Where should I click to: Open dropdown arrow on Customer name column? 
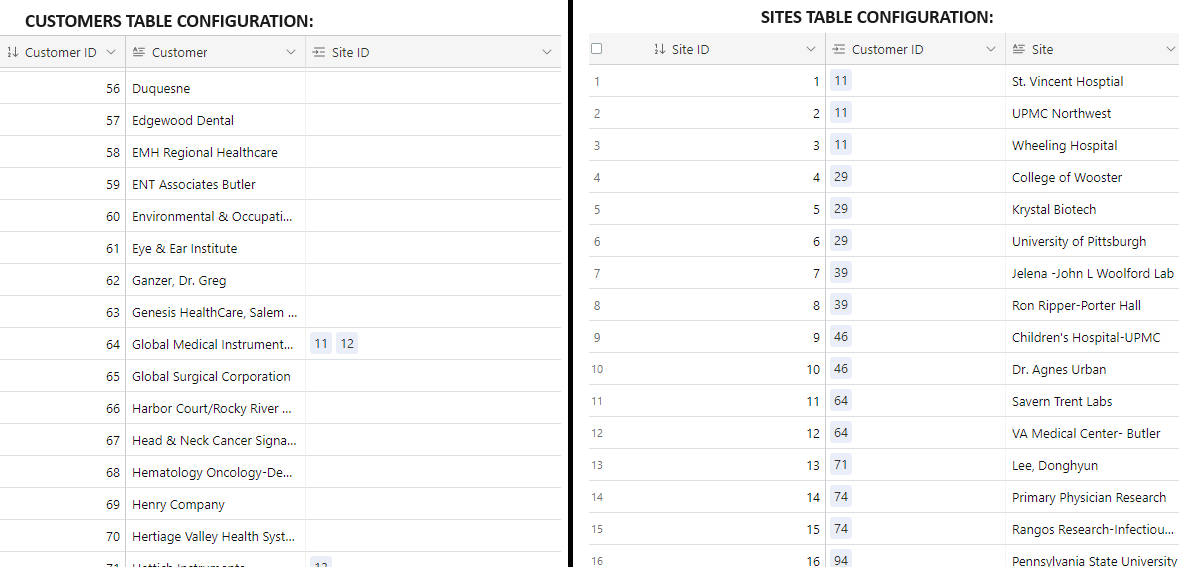point(291,52)
